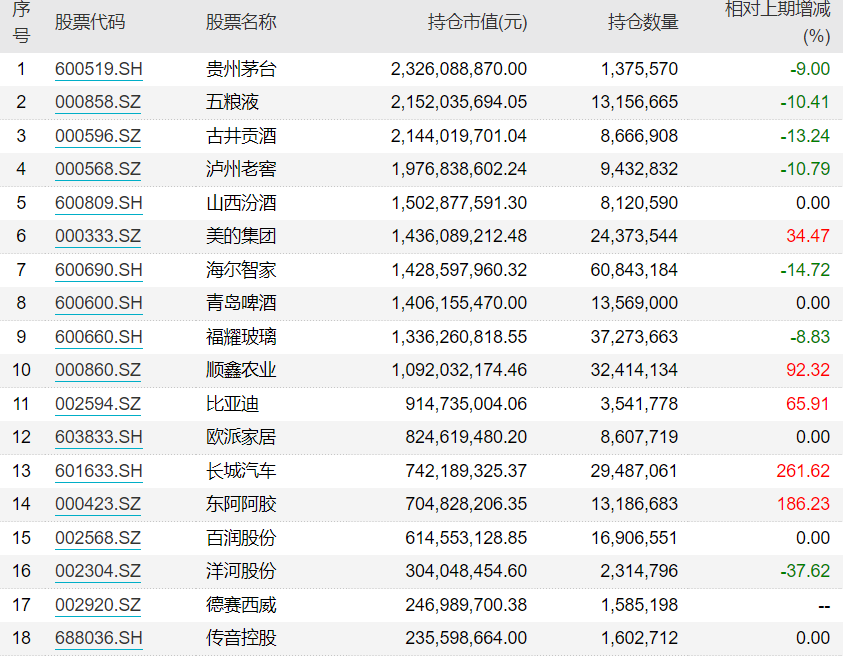
Task: Select stock name 福耀玻璃
Action: [241, 337]
